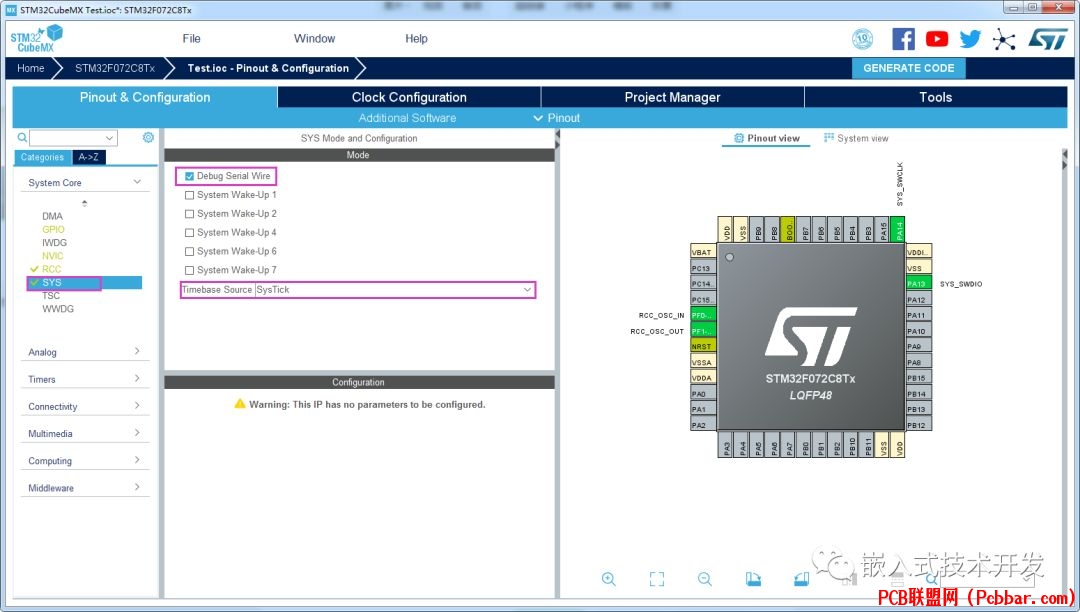Viewport: 1080px width, 612px height.
Task: Switch to Project Manager tab
Action: [x=672, y=97]
